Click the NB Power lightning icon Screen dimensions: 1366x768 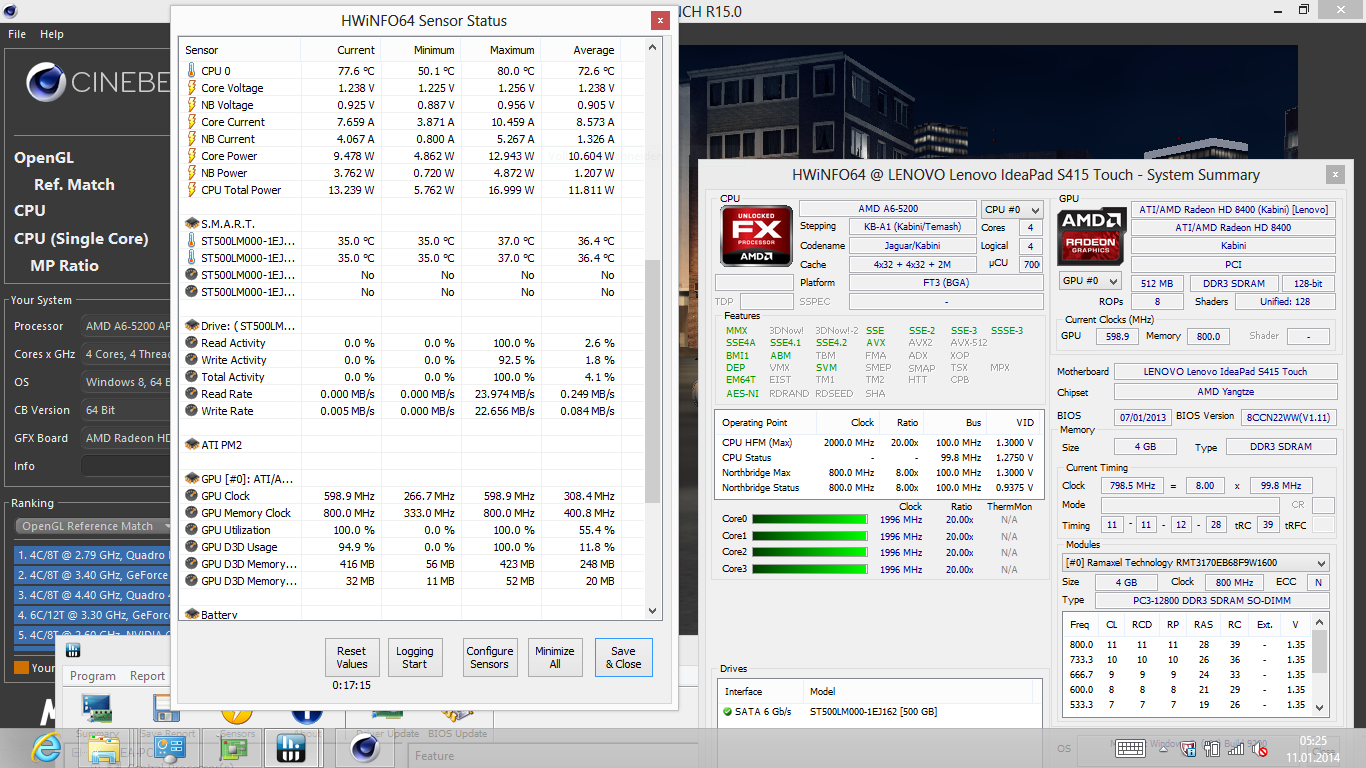tap(192, 173)
